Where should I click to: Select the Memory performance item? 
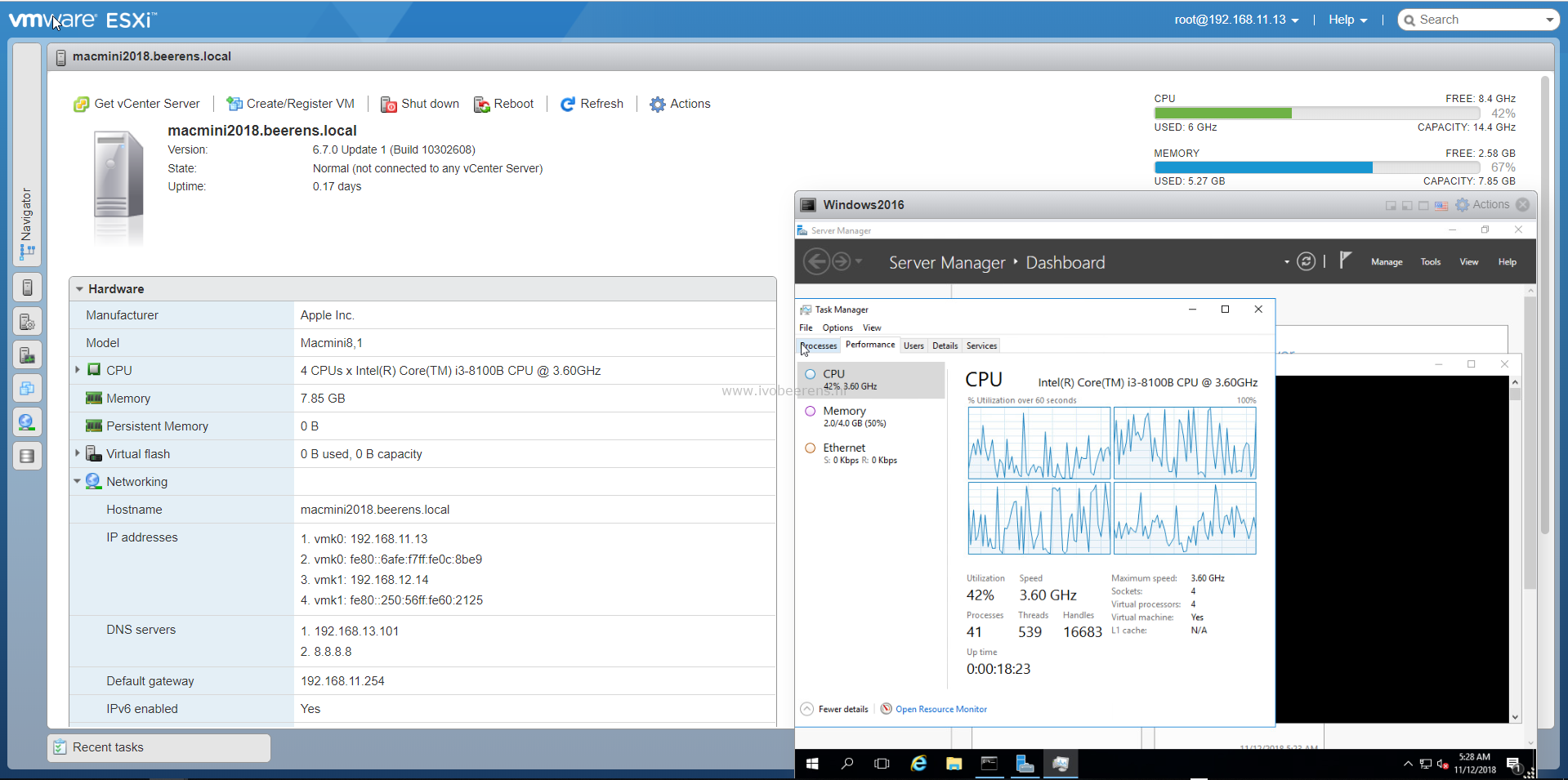point(871,417)
